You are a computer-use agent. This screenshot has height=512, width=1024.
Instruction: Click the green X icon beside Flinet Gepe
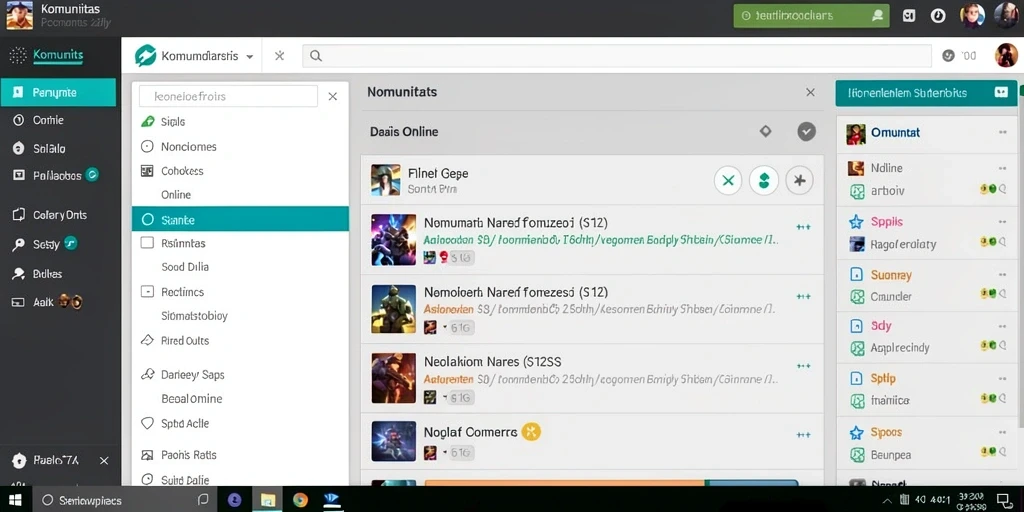[728, 180]
